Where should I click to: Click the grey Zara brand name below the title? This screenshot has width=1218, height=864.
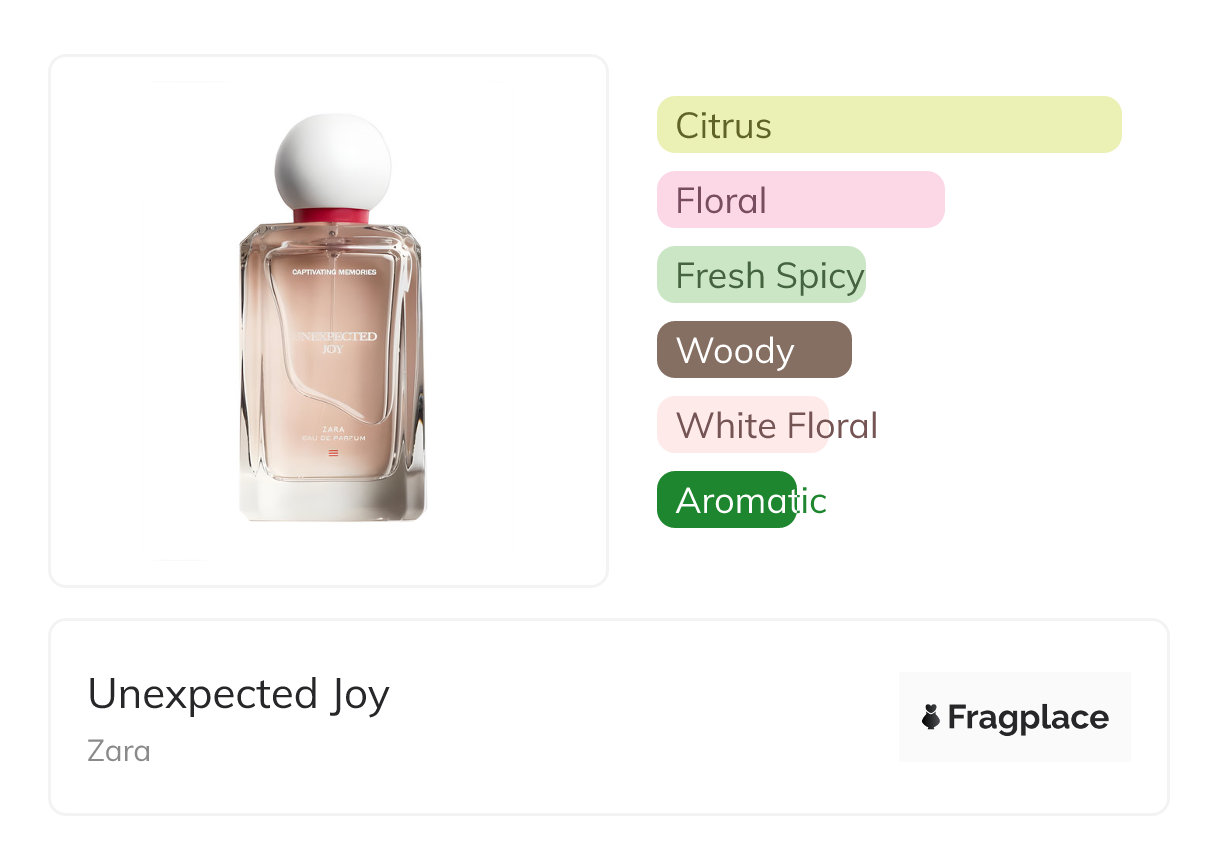tap(119, 750)
